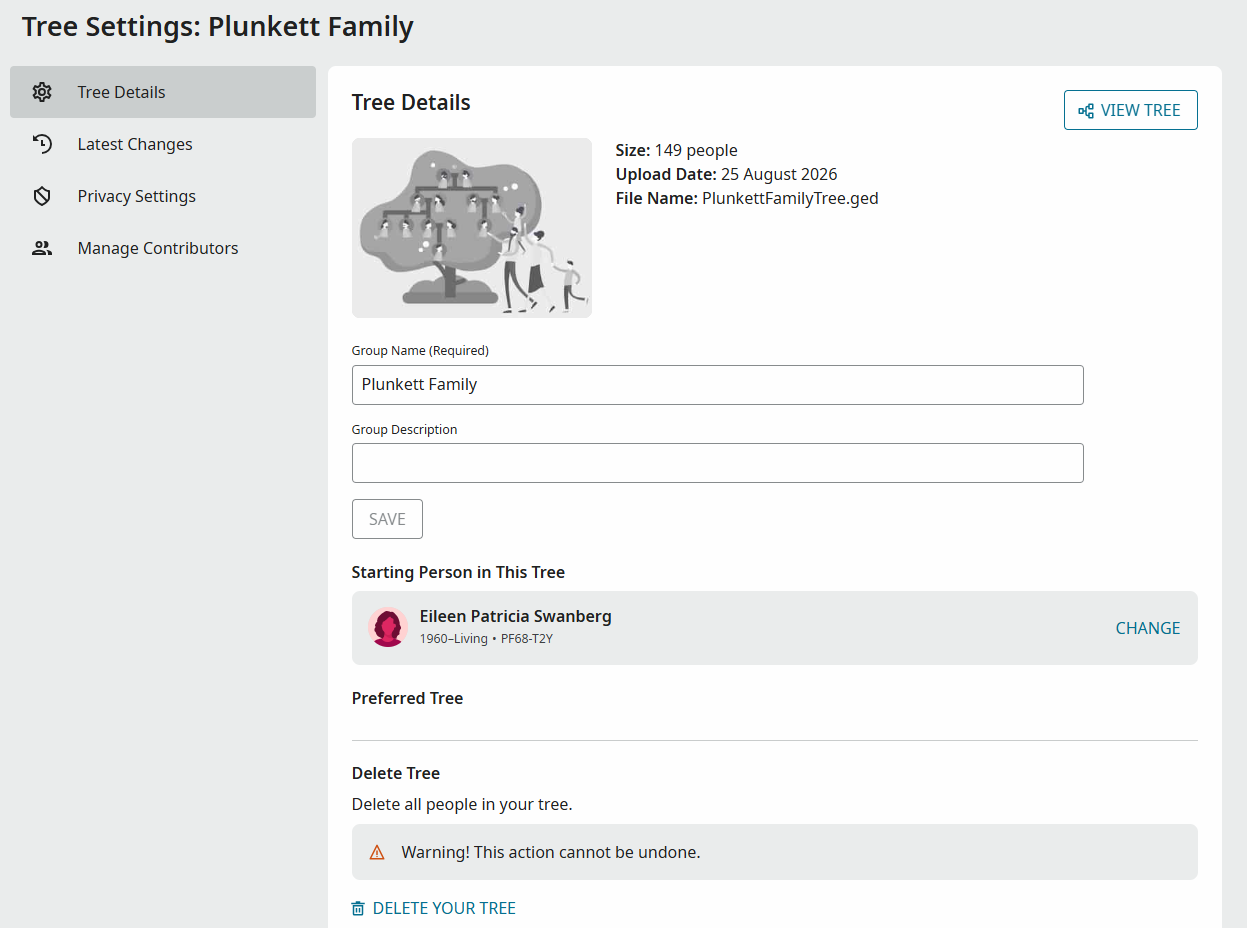Click the Manage Contributors people icon

(x=42, y=248)
